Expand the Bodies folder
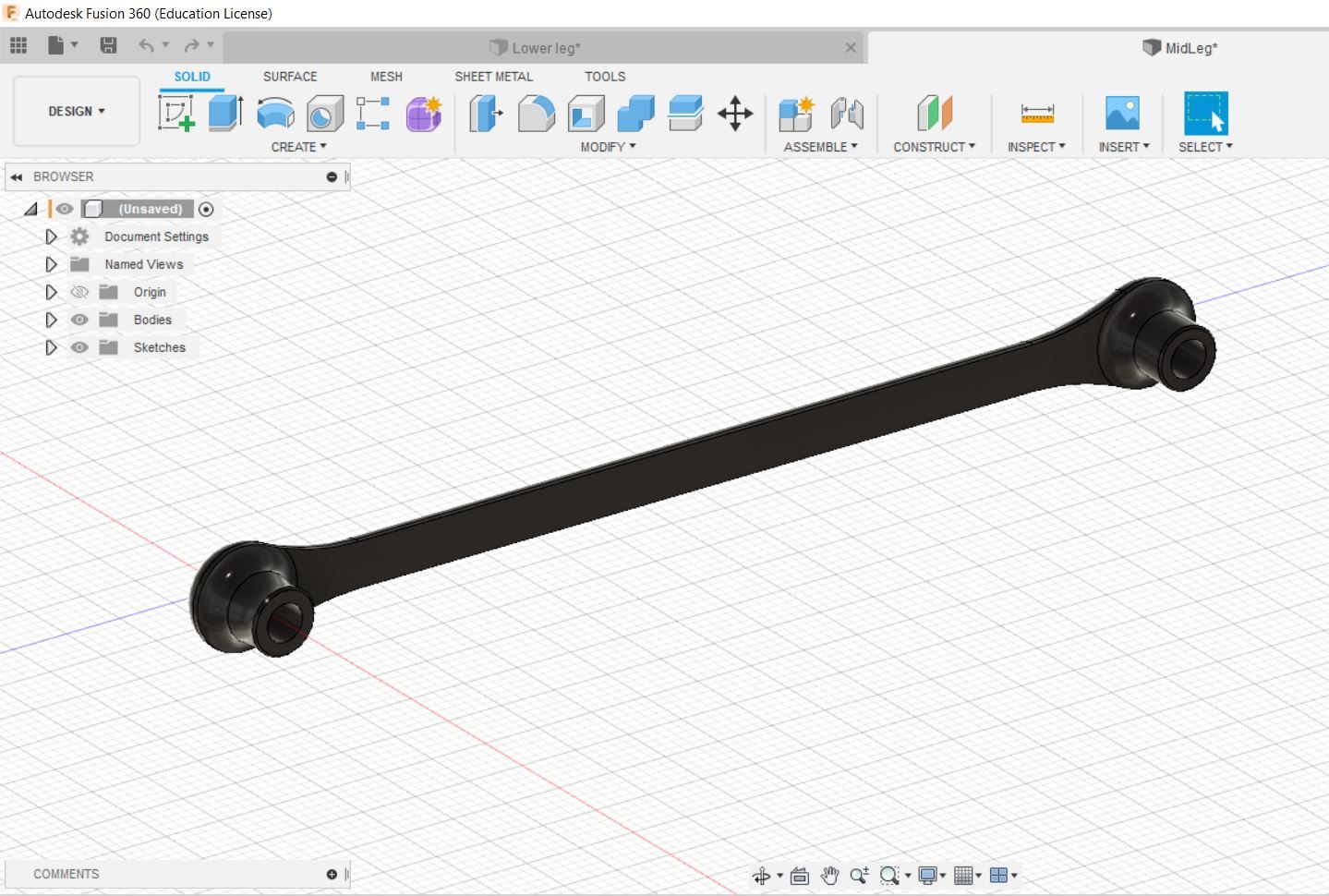Viewport: 1329px width, 896px height. pyautogui.click(x=51, y=320)
